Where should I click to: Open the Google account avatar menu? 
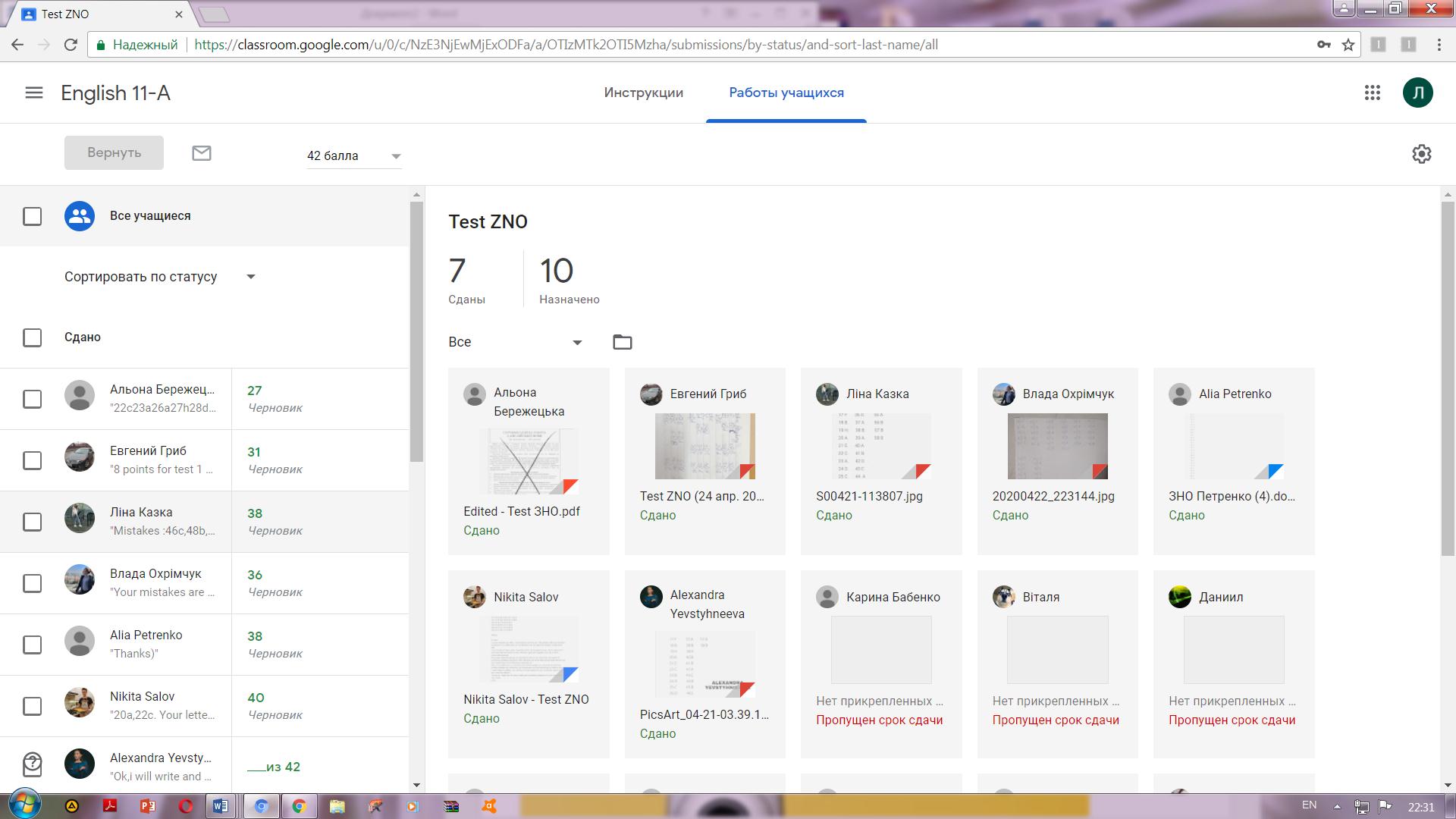[x=1417, y=93]
